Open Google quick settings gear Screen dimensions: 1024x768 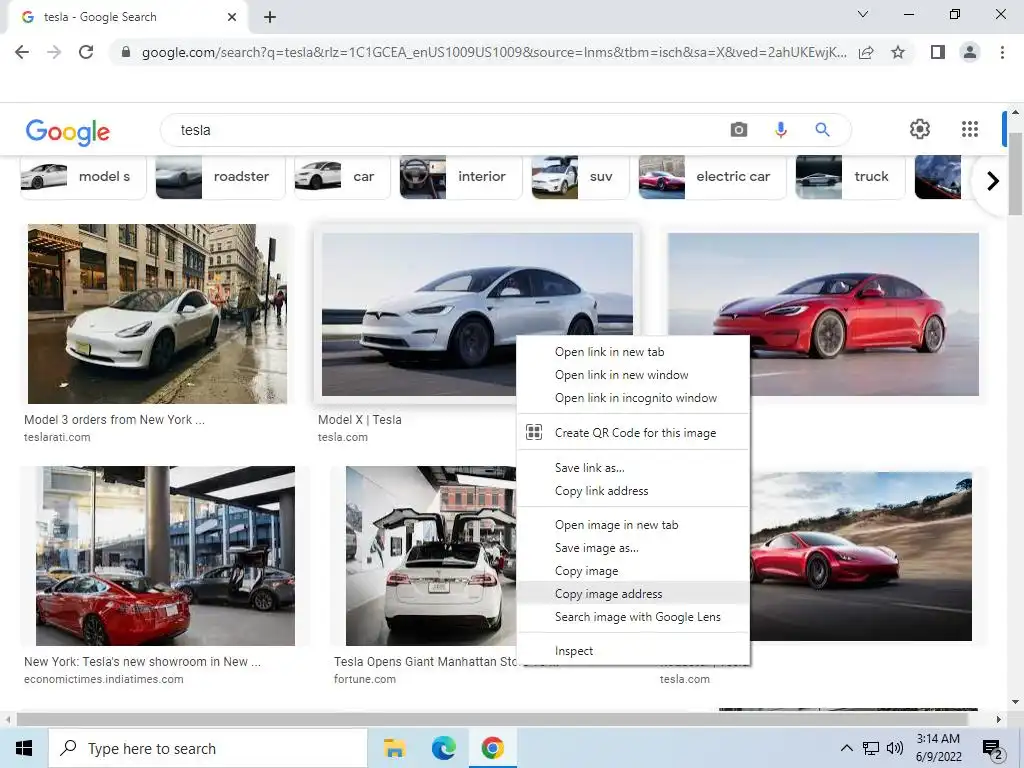[x=920, y=129]
